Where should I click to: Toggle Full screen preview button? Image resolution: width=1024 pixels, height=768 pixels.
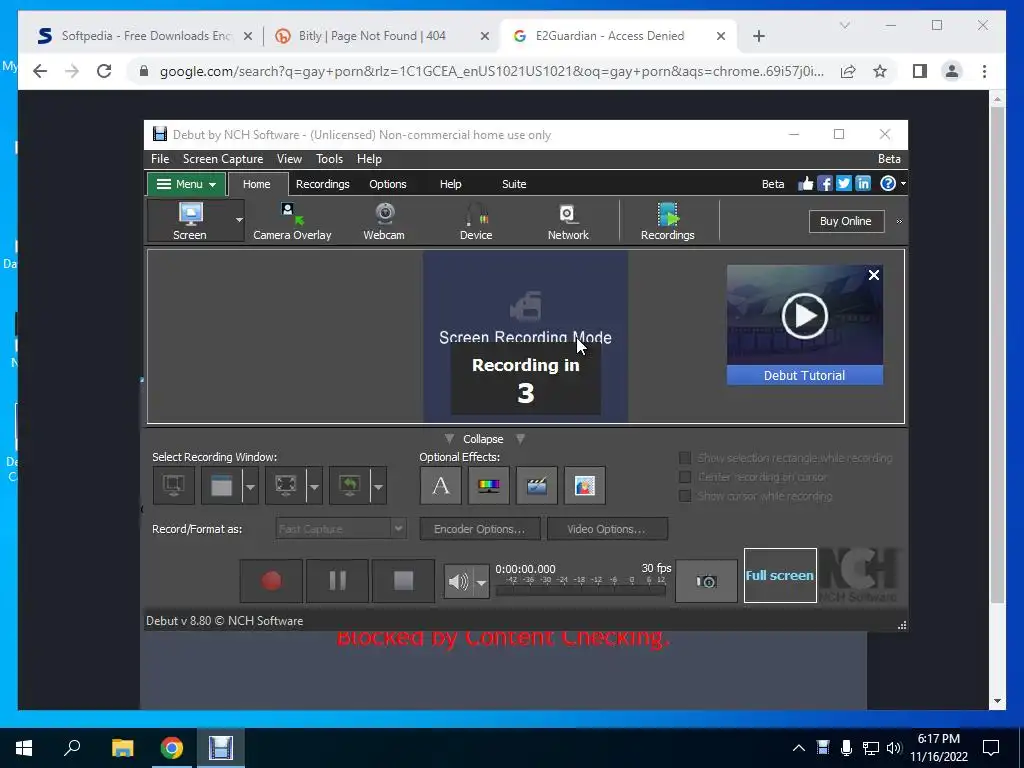point(780,575)
